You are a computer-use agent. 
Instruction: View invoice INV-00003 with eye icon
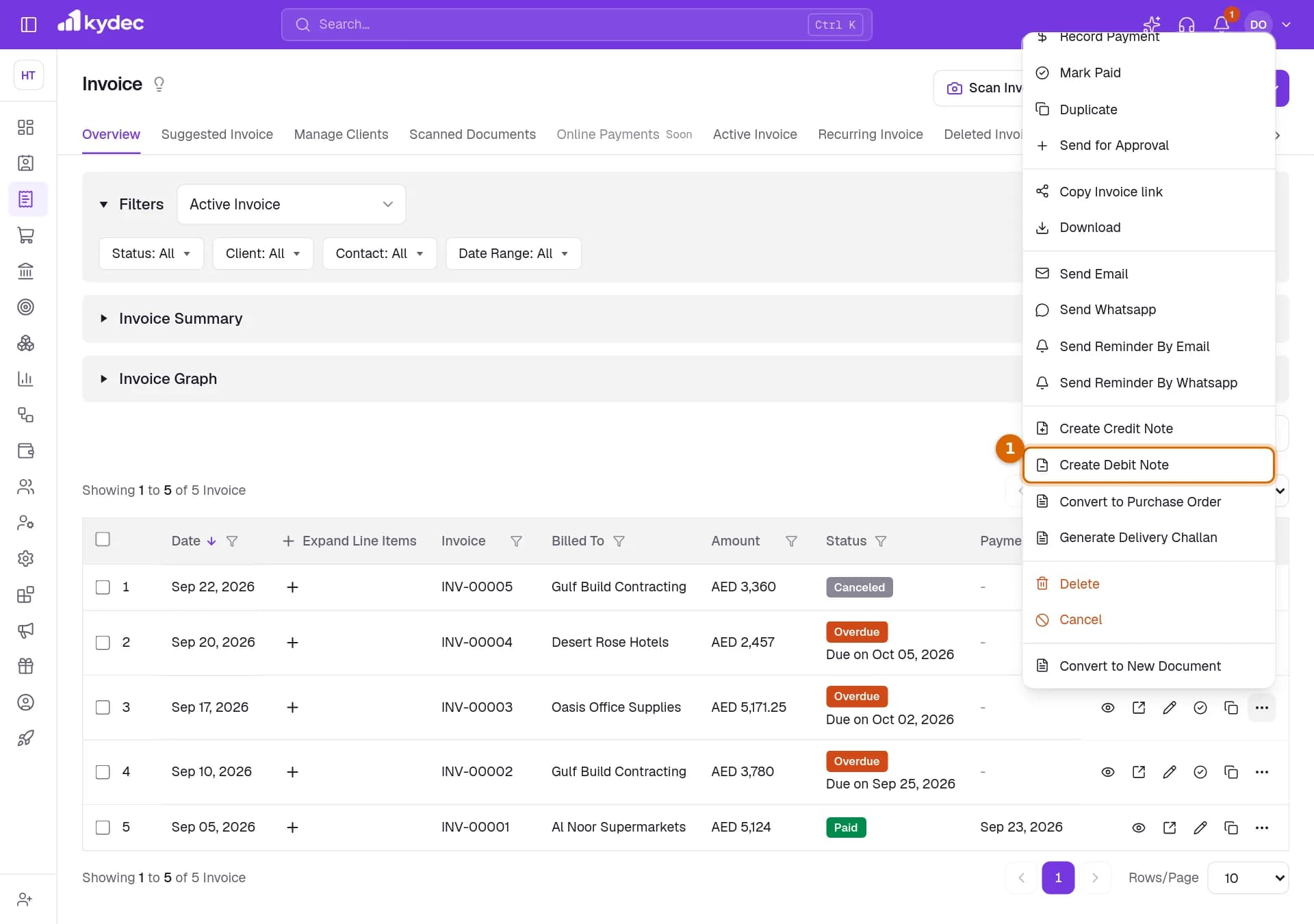1108,708
